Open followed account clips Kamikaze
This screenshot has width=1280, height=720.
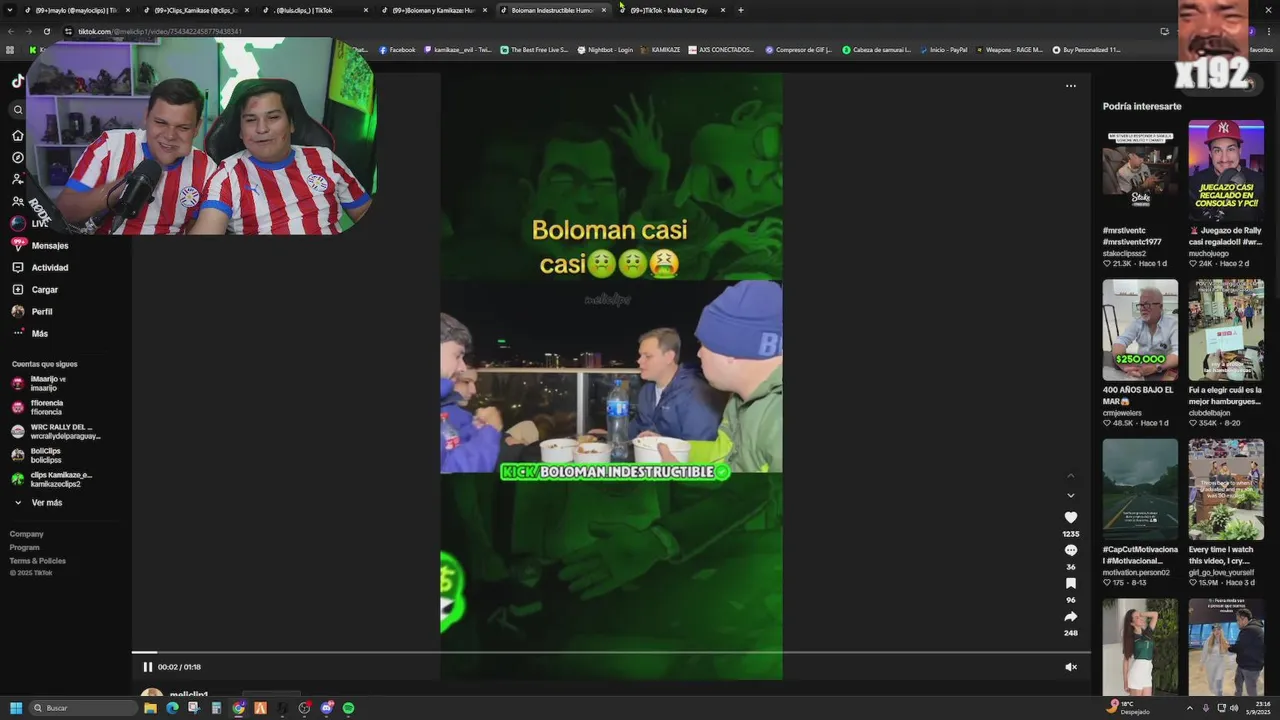pos(52,479)
